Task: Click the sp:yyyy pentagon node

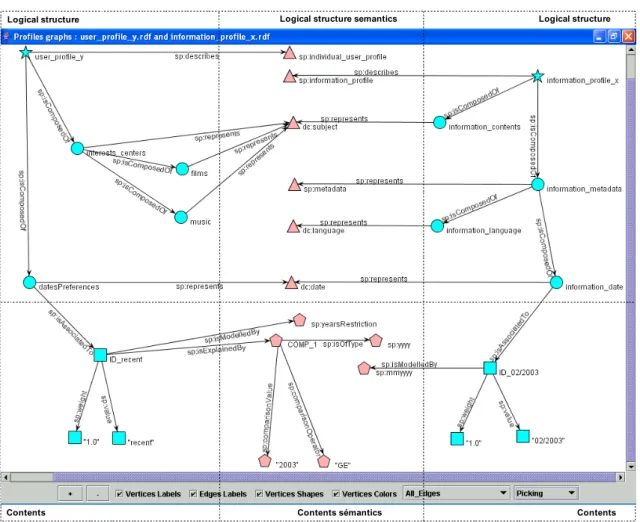Action: click(x=376, y=340)
